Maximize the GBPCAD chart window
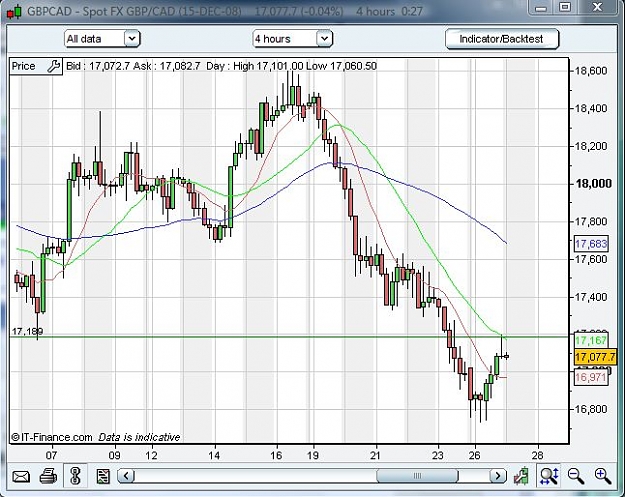The image size is (625, 497). coord(565,7)
